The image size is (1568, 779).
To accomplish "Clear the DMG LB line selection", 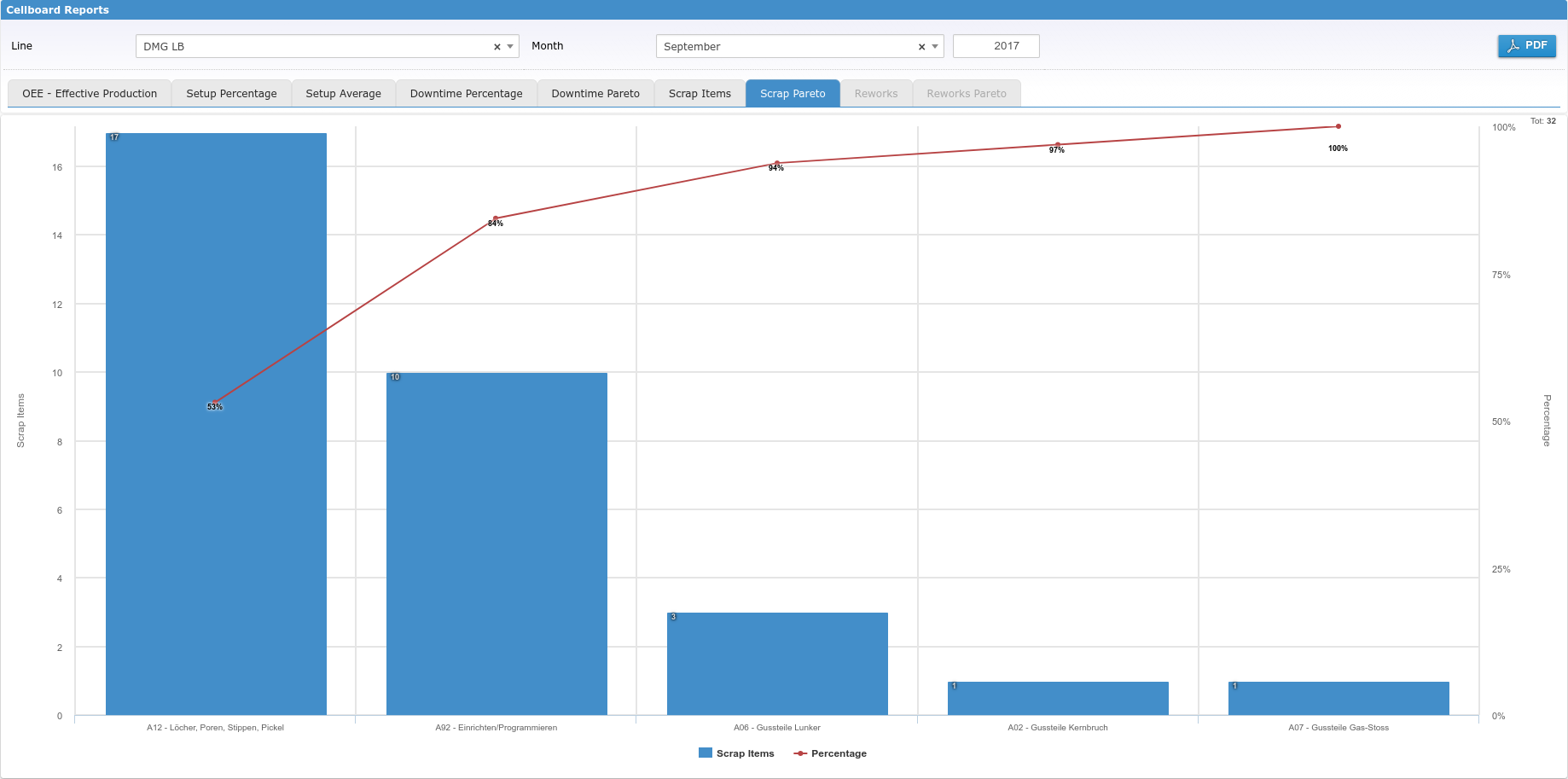I will pyautogui.click(x=497, y=47).
